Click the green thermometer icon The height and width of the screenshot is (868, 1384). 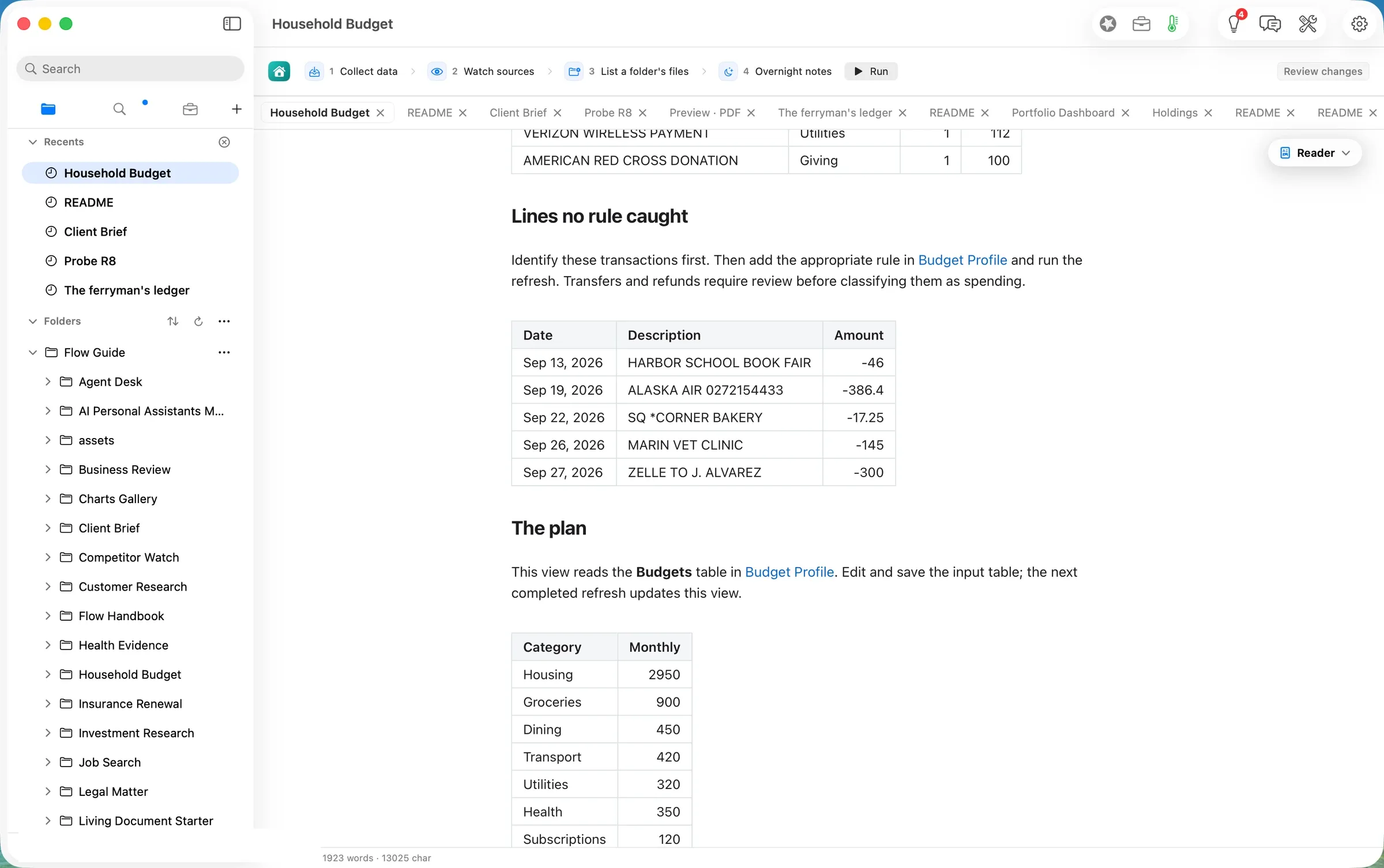pyautogui.click(x=1172, y=24)
